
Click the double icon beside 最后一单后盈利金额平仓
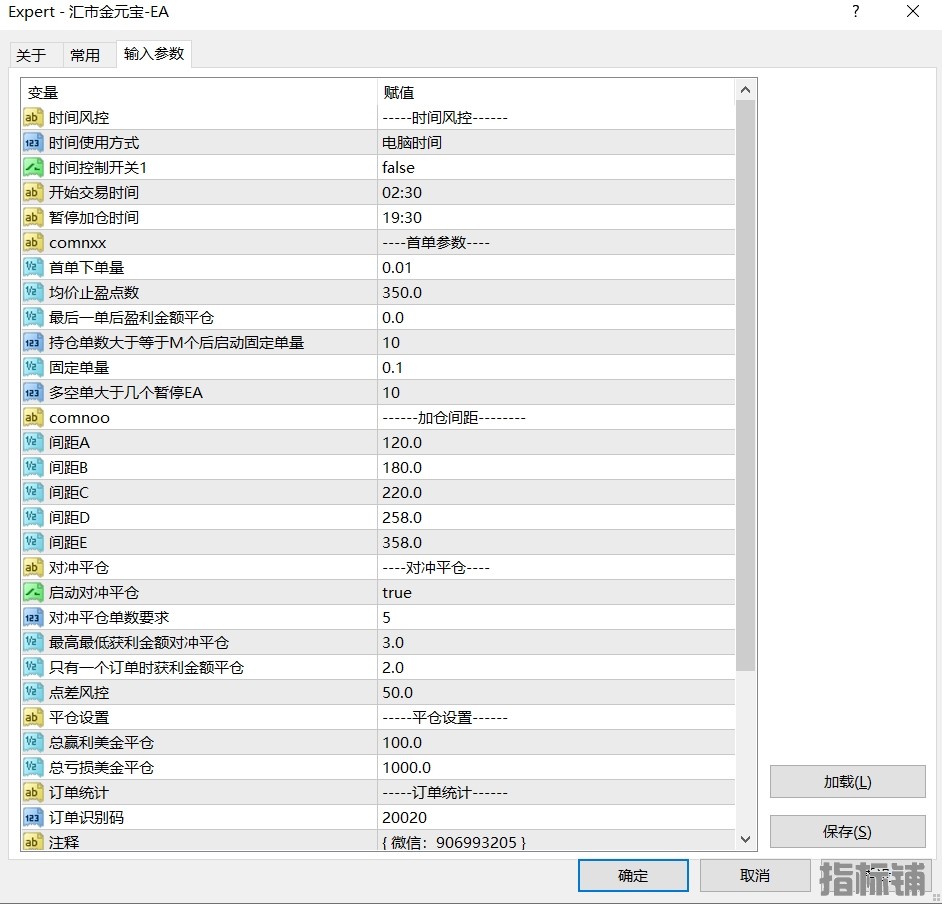click(33, 318)
